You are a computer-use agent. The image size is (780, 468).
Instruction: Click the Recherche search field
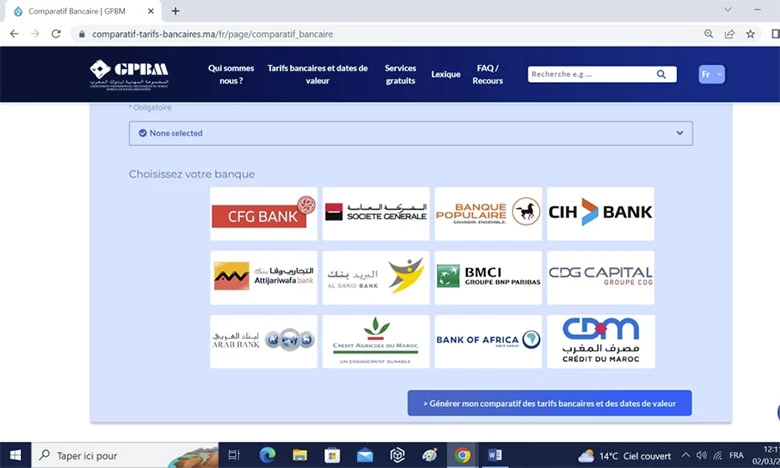(591, 75)
